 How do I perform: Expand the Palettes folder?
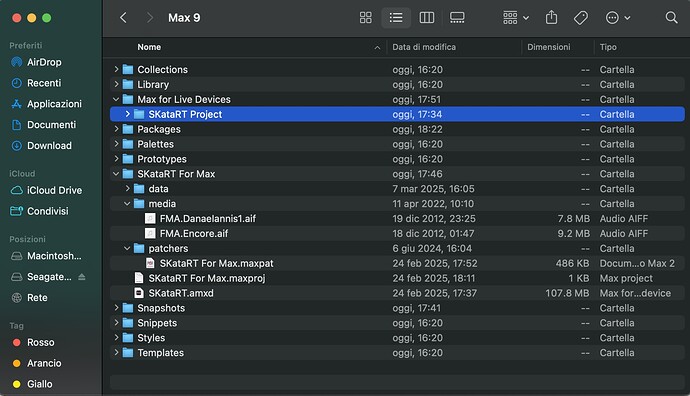coord(116,144)
